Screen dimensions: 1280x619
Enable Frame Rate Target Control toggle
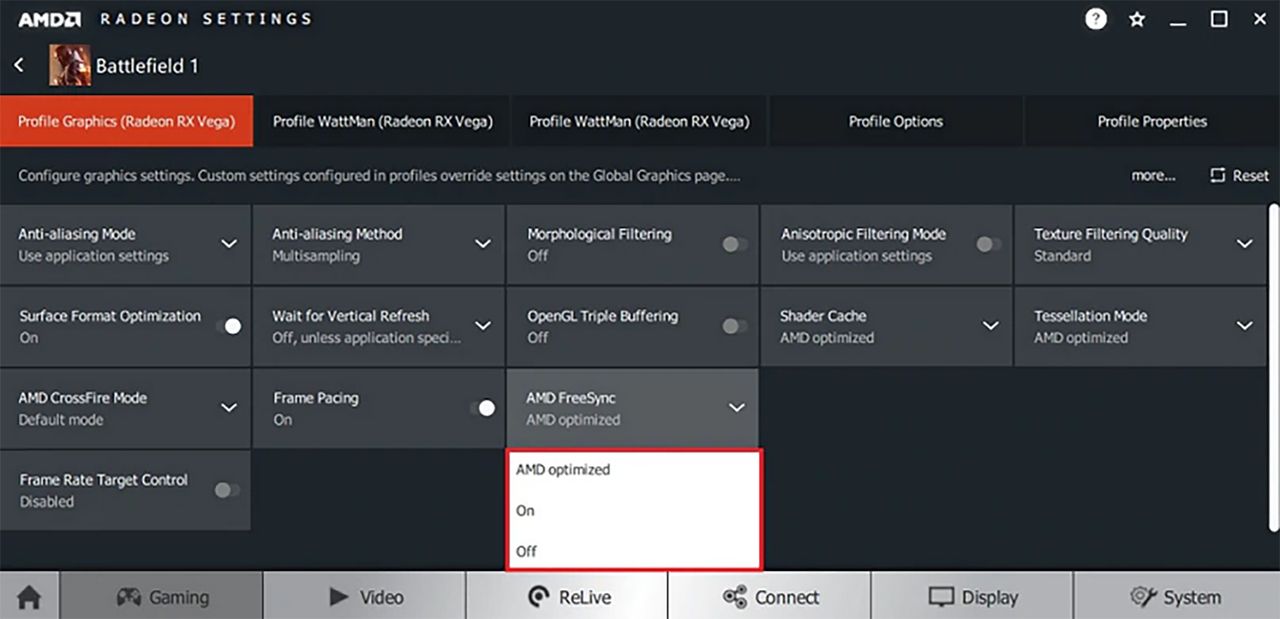click(x=227, y=490)
